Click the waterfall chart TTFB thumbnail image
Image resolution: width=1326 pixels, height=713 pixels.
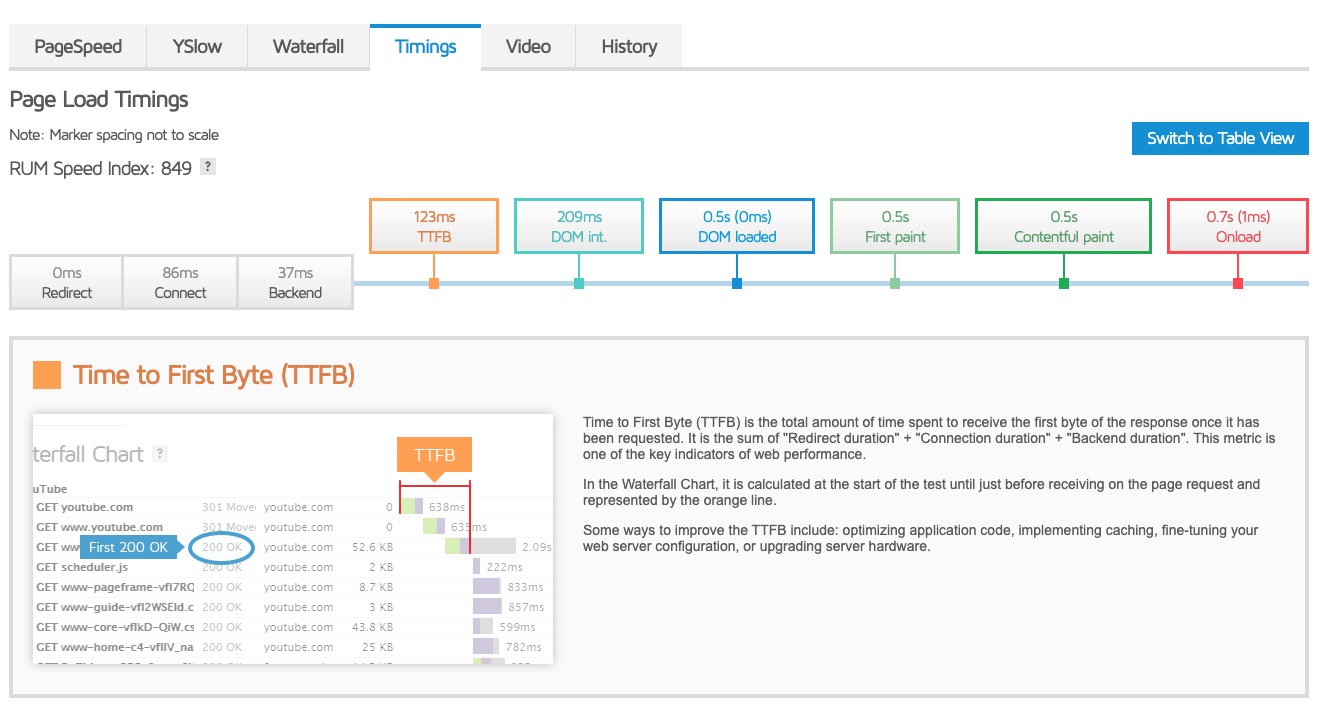tap(293, 538)
